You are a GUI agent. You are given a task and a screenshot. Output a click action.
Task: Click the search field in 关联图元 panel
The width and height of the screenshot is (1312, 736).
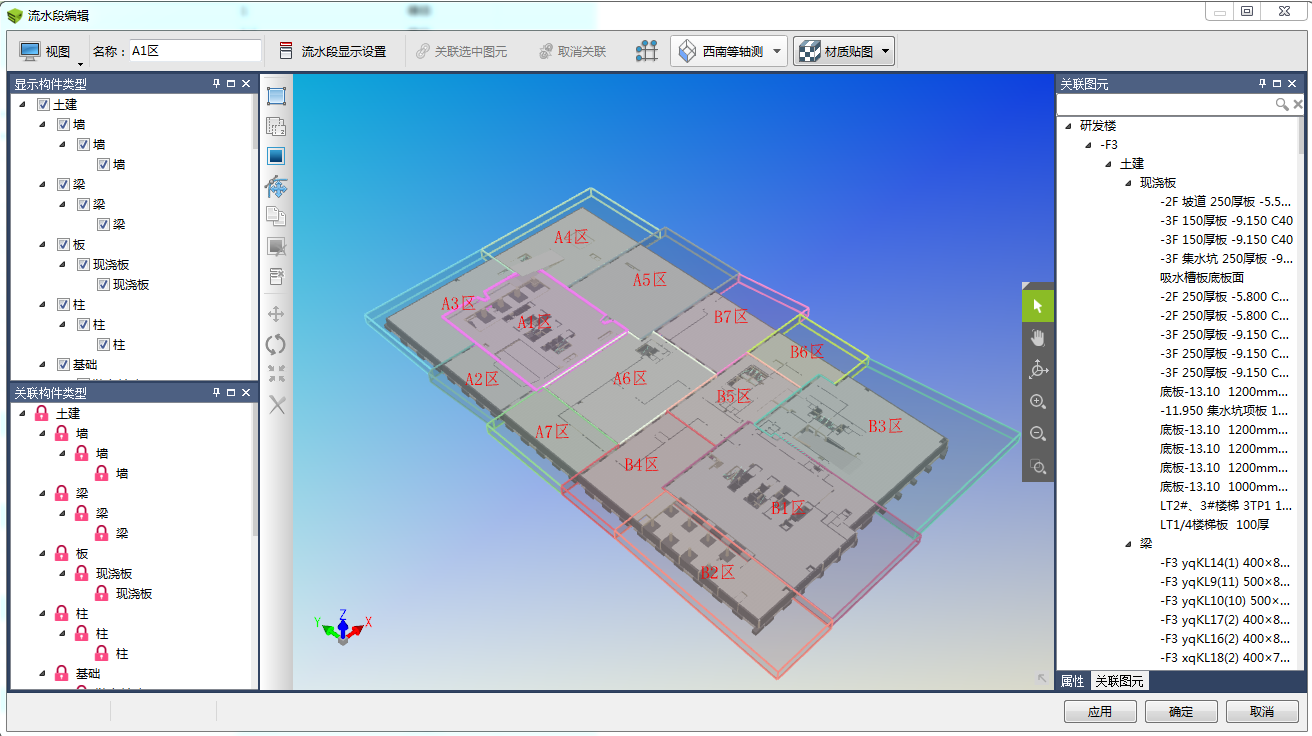(1166, 104)
